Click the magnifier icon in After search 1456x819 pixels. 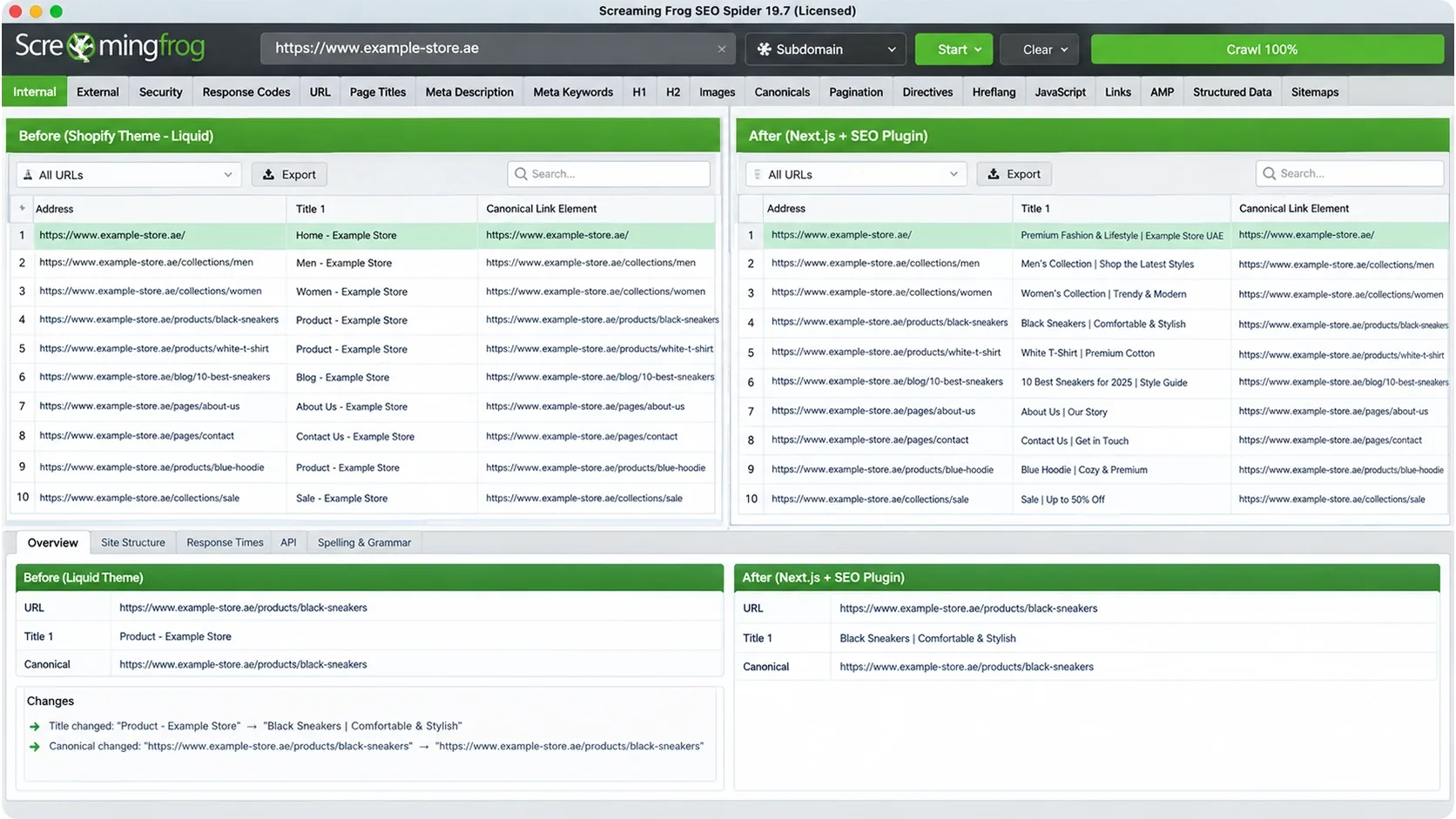click(1269, 174)
